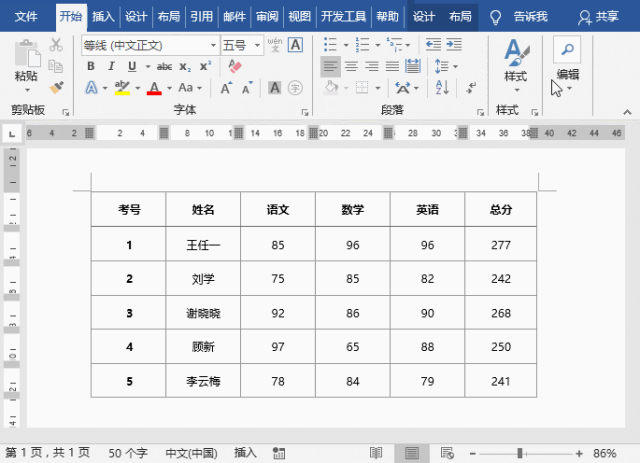Open the 文件 File tab

(x=26, y=17)
